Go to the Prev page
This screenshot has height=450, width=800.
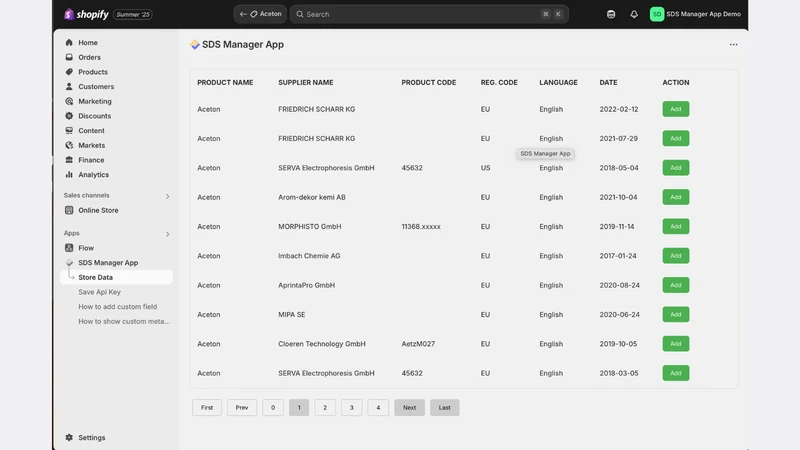tap(242, 408)
